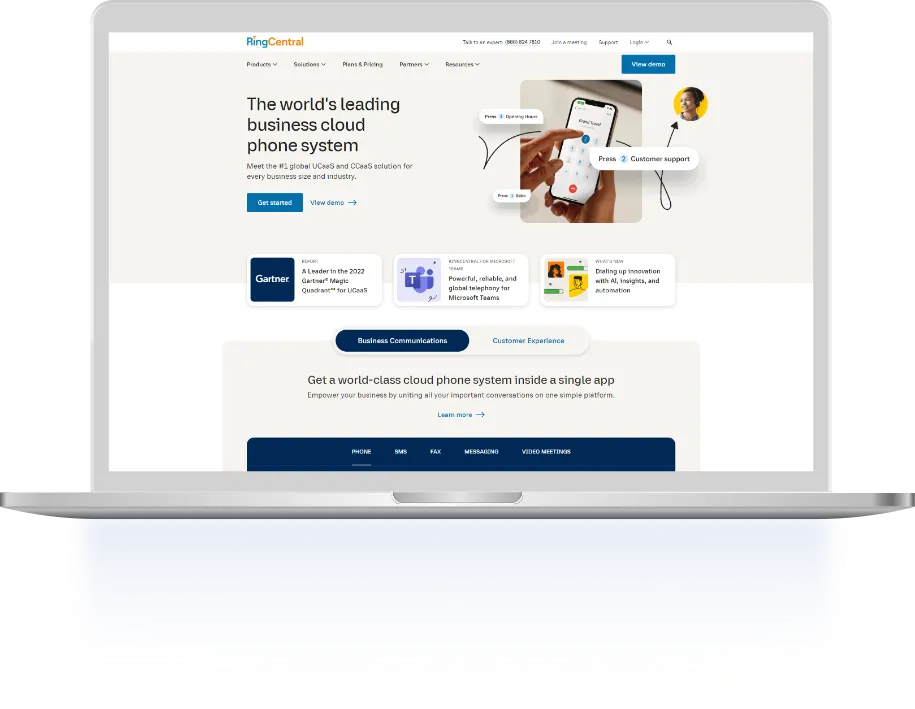Click the Press 2 Customer support bubble

[644, 159]
